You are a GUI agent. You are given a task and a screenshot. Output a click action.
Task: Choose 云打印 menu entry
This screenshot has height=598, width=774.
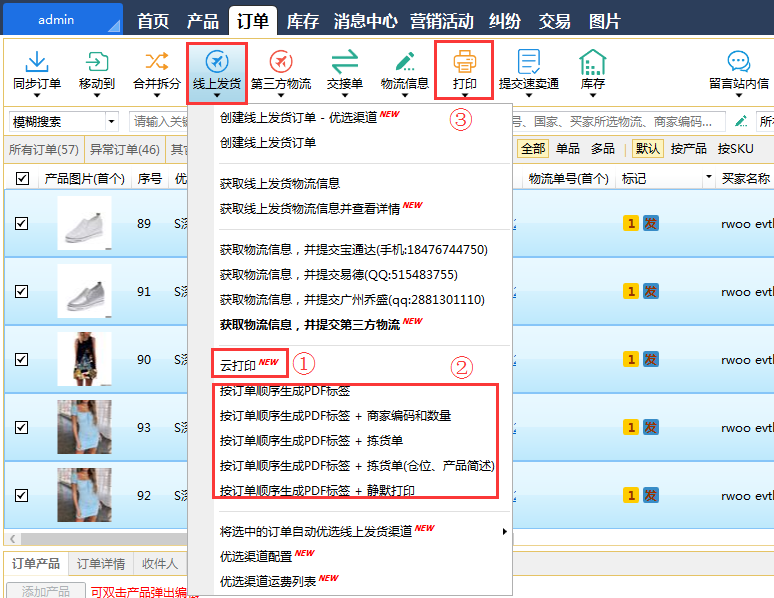(x=249, y=365)
